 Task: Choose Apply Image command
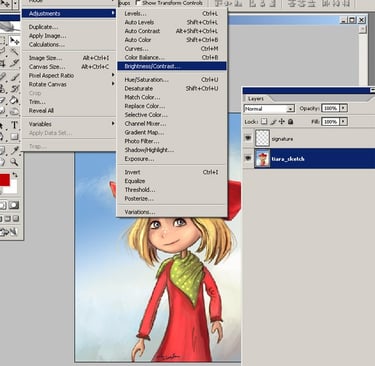tap(69, 36)
